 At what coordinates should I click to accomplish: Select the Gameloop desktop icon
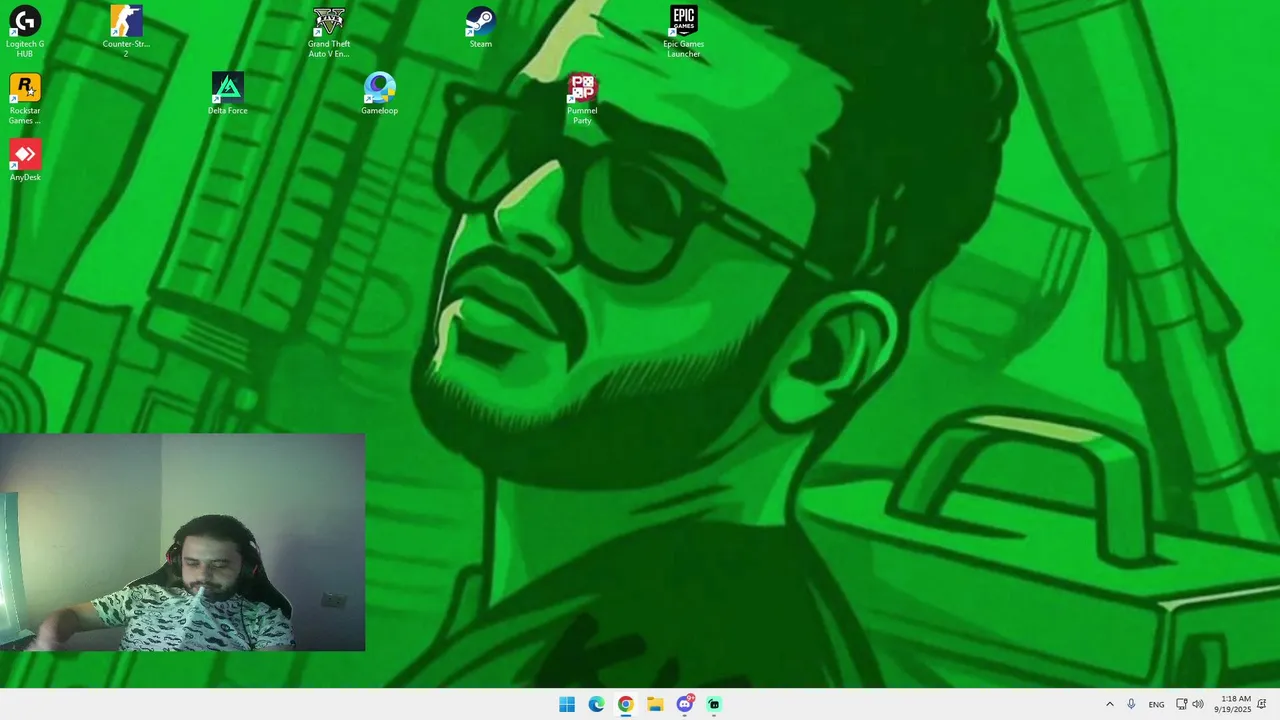[x=379, y=93]
